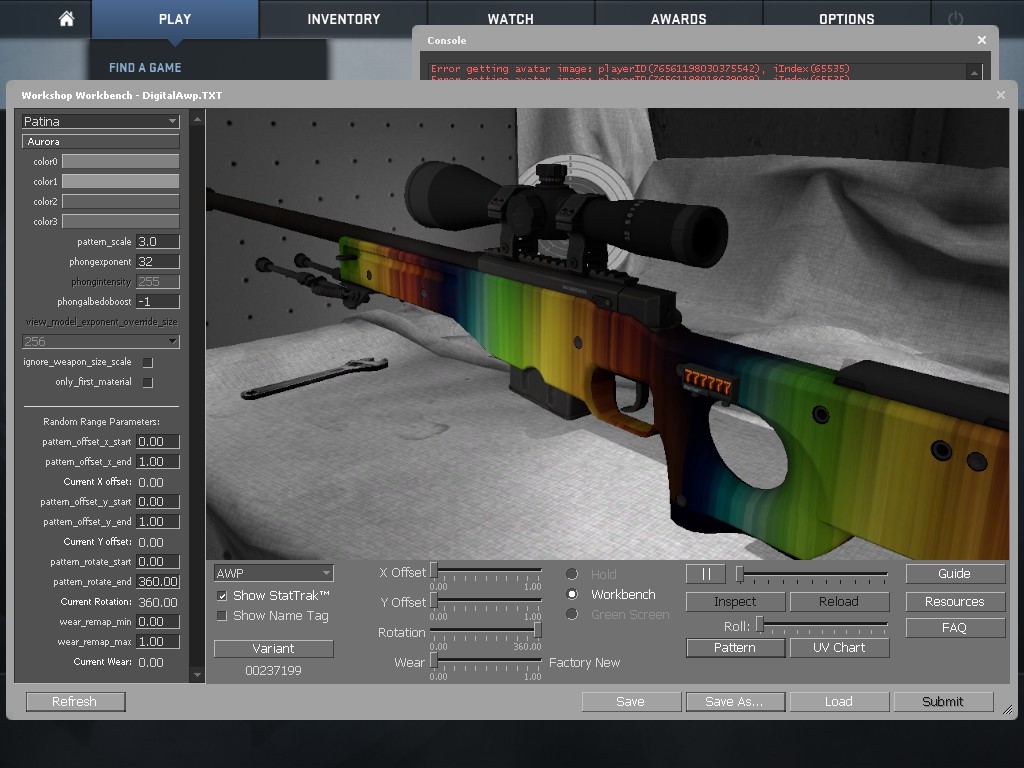The image size is (1024, 768).
Task: Click the color3 swatch
Action: pyautogui.click(x=121, y=221)
